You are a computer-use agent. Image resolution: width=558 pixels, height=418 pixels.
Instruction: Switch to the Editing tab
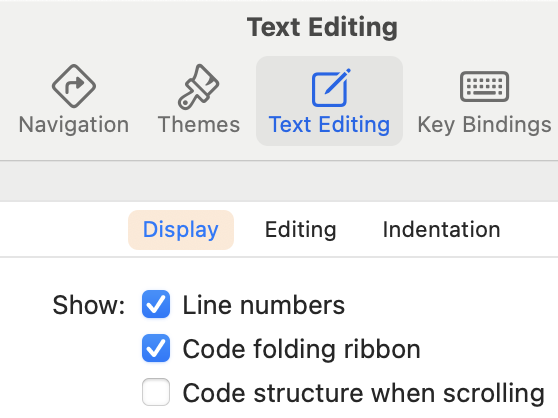(x=301, y=230)
